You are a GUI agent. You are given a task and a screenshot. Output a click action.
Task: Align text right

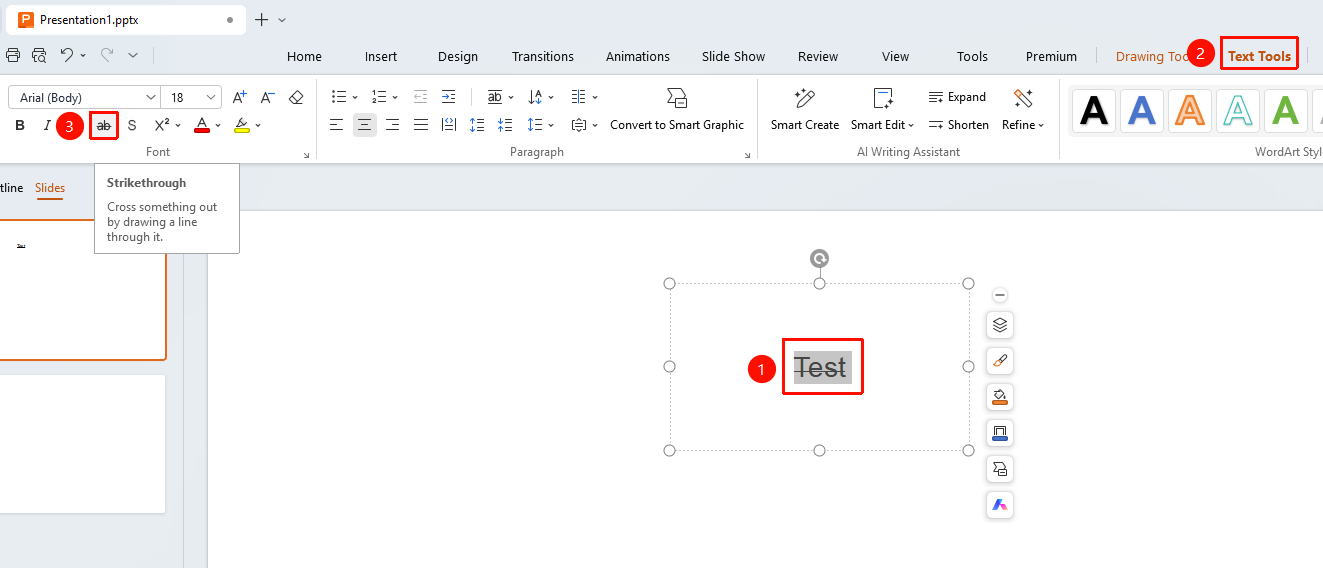pyautogui.click(x=393, y=125)
